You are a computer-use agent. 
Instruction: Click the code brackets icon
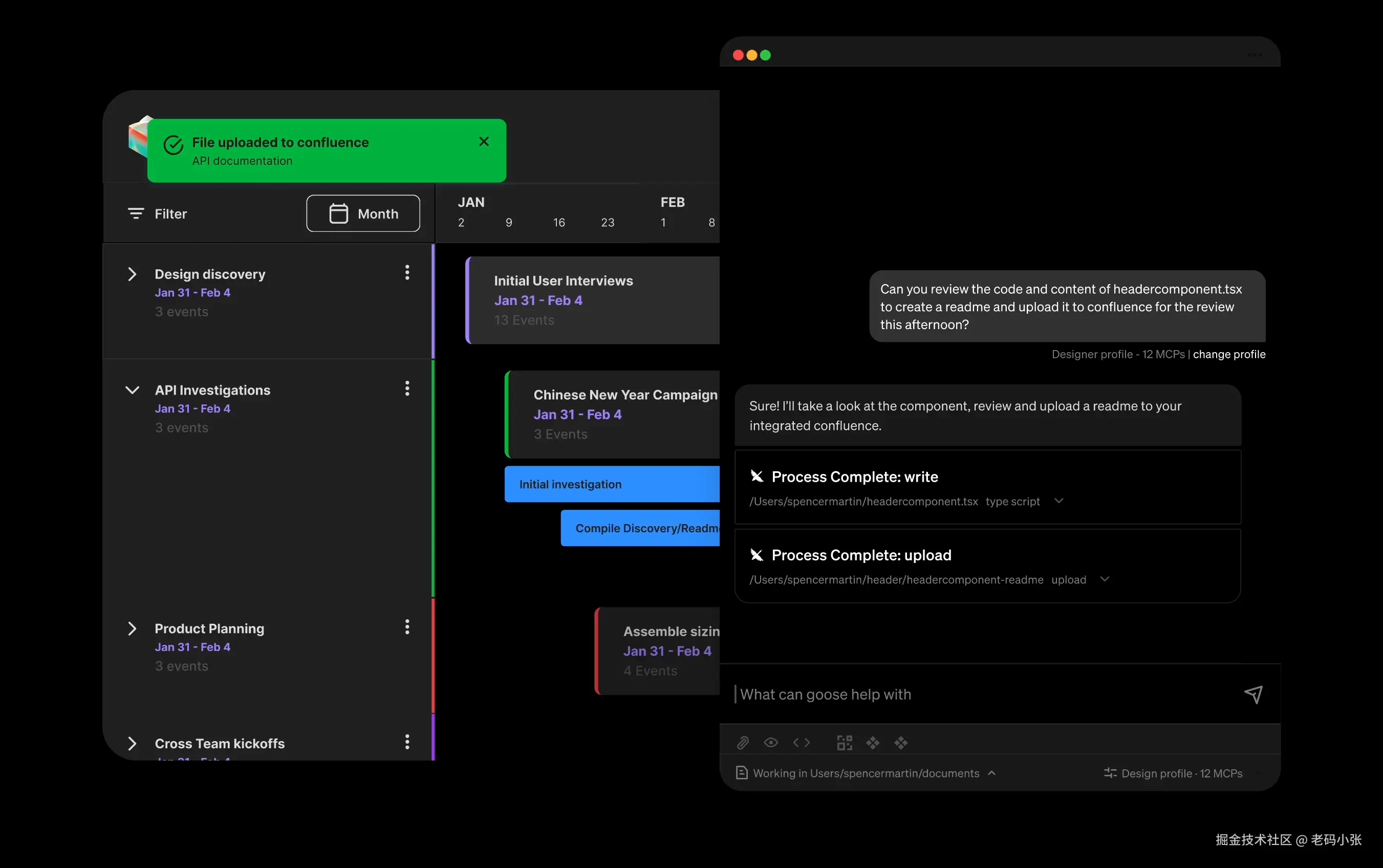(802, 743)
